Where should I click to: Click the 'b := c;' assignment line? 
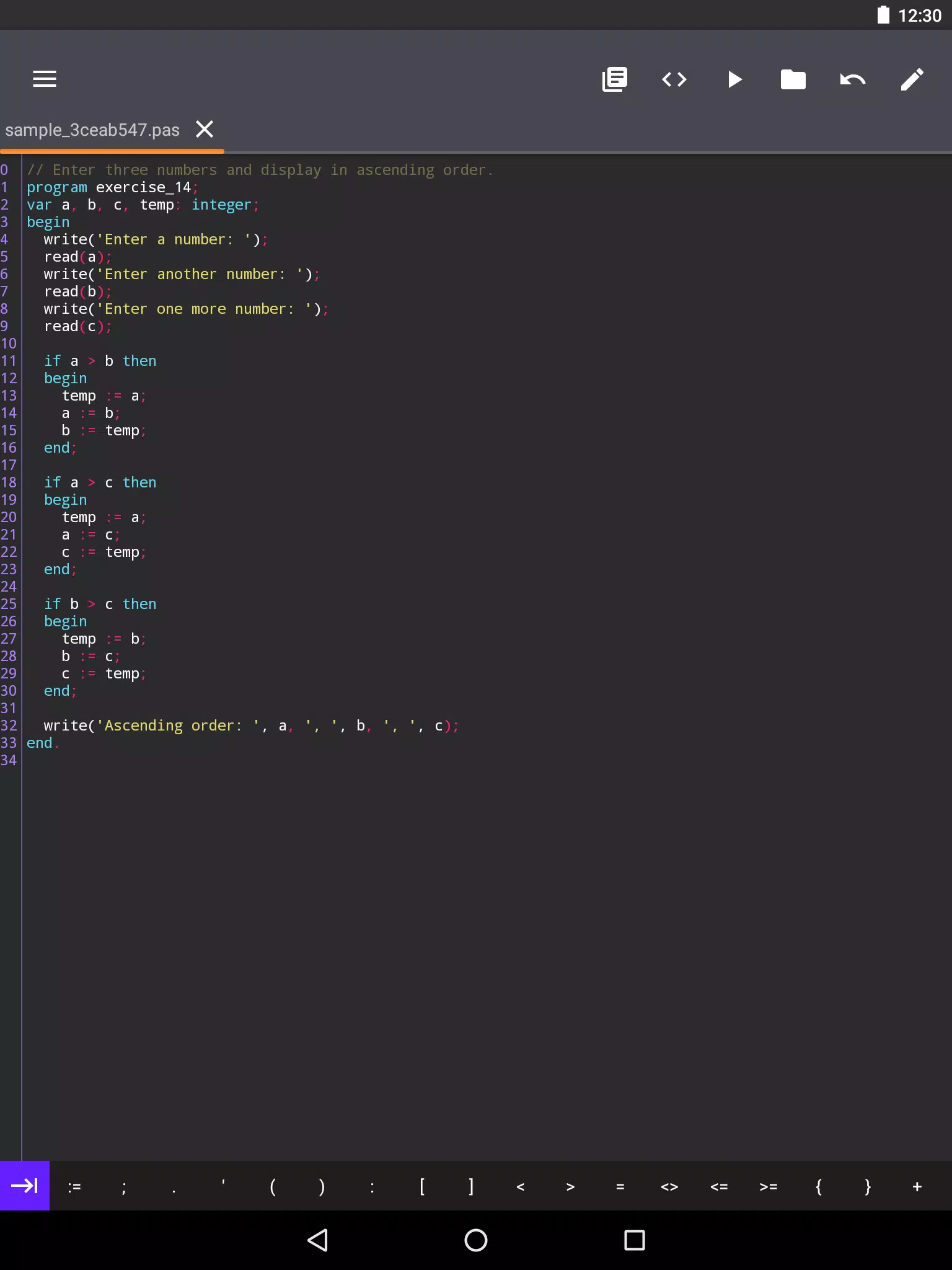[90, 656]
